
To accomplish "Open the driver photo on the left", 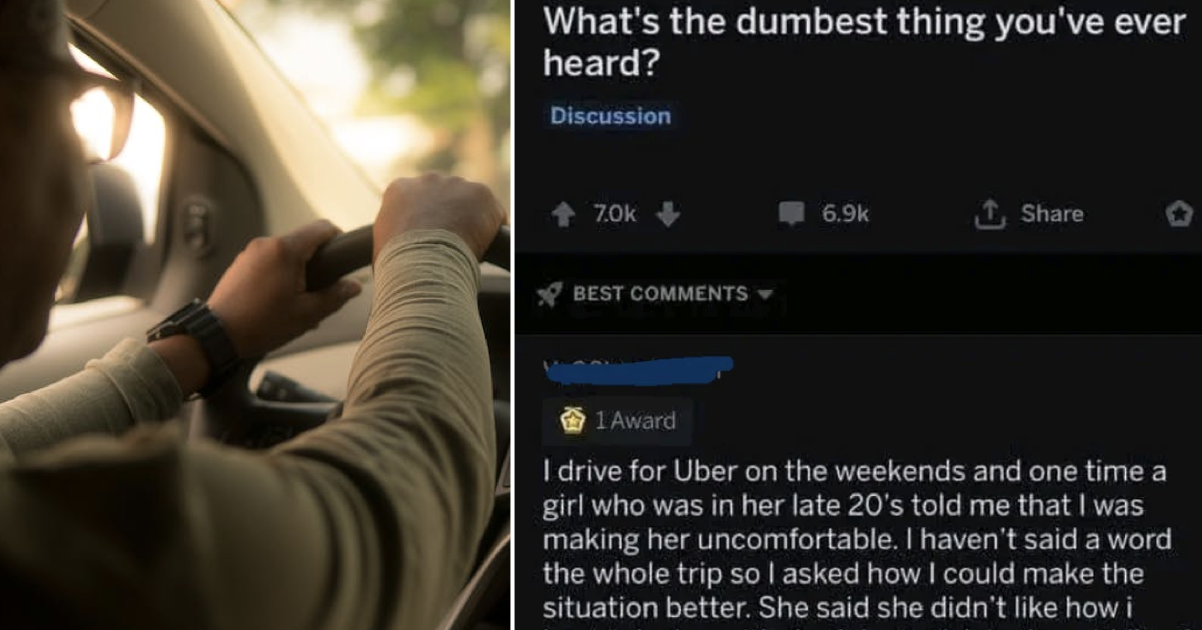I will pyautogui.click(x=255, y=315).
